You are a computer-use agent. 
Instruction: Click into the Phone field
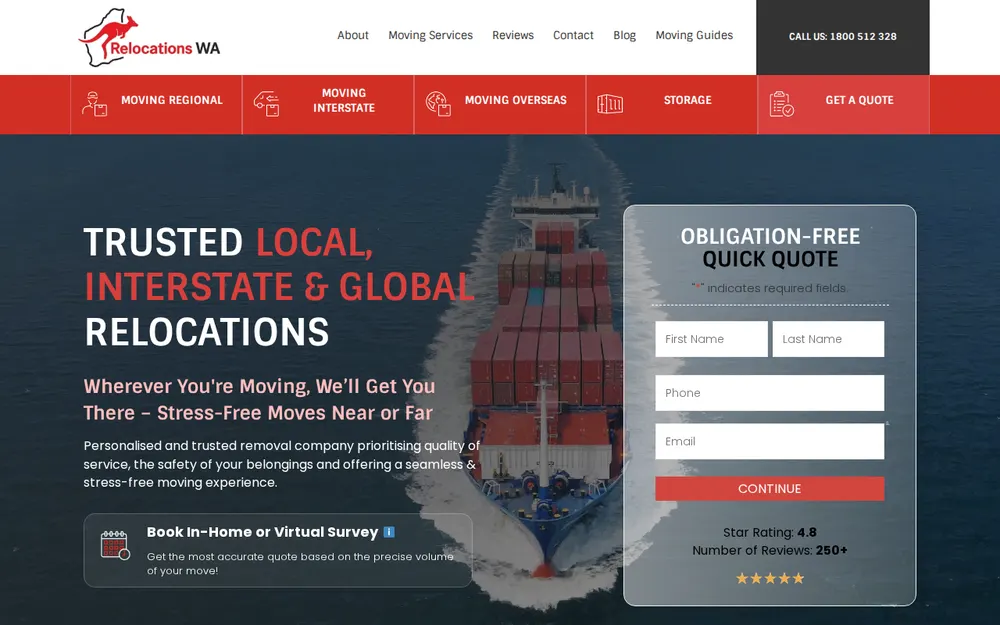pyautogui.click(x=770, y=393)
